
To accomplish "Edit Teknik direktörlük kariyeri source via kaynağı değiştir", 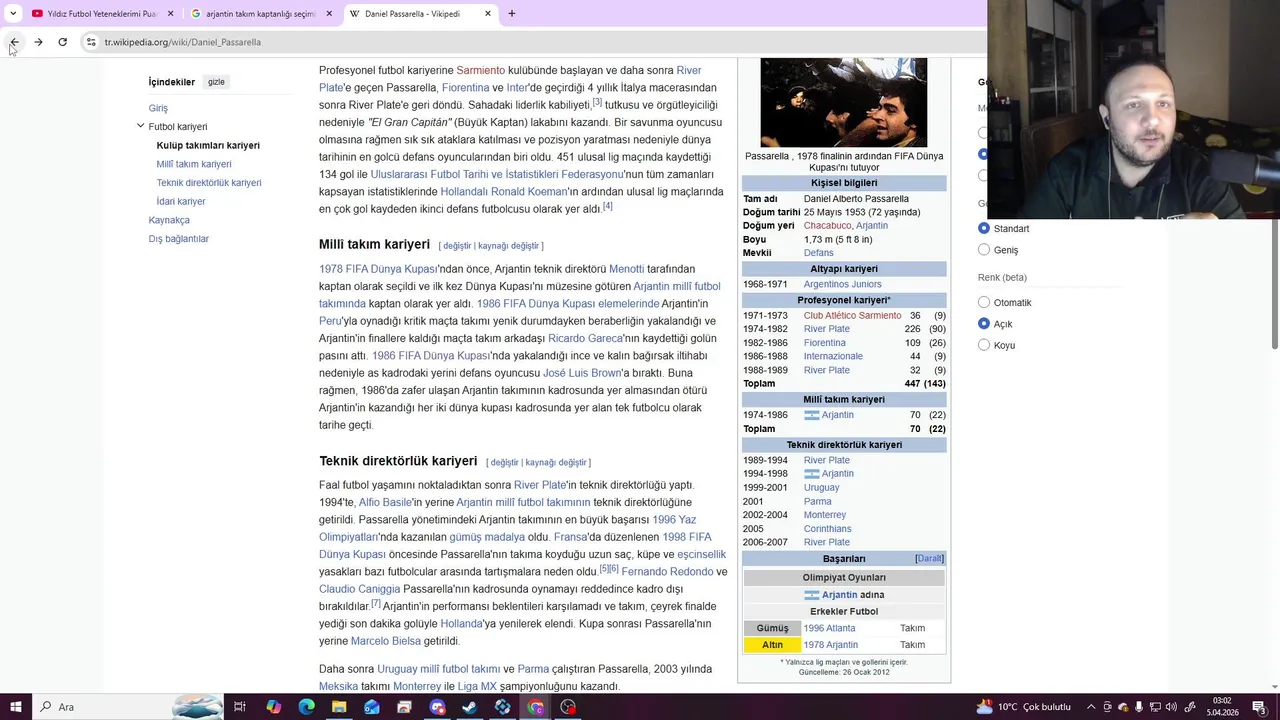I will tap(556, 463).
